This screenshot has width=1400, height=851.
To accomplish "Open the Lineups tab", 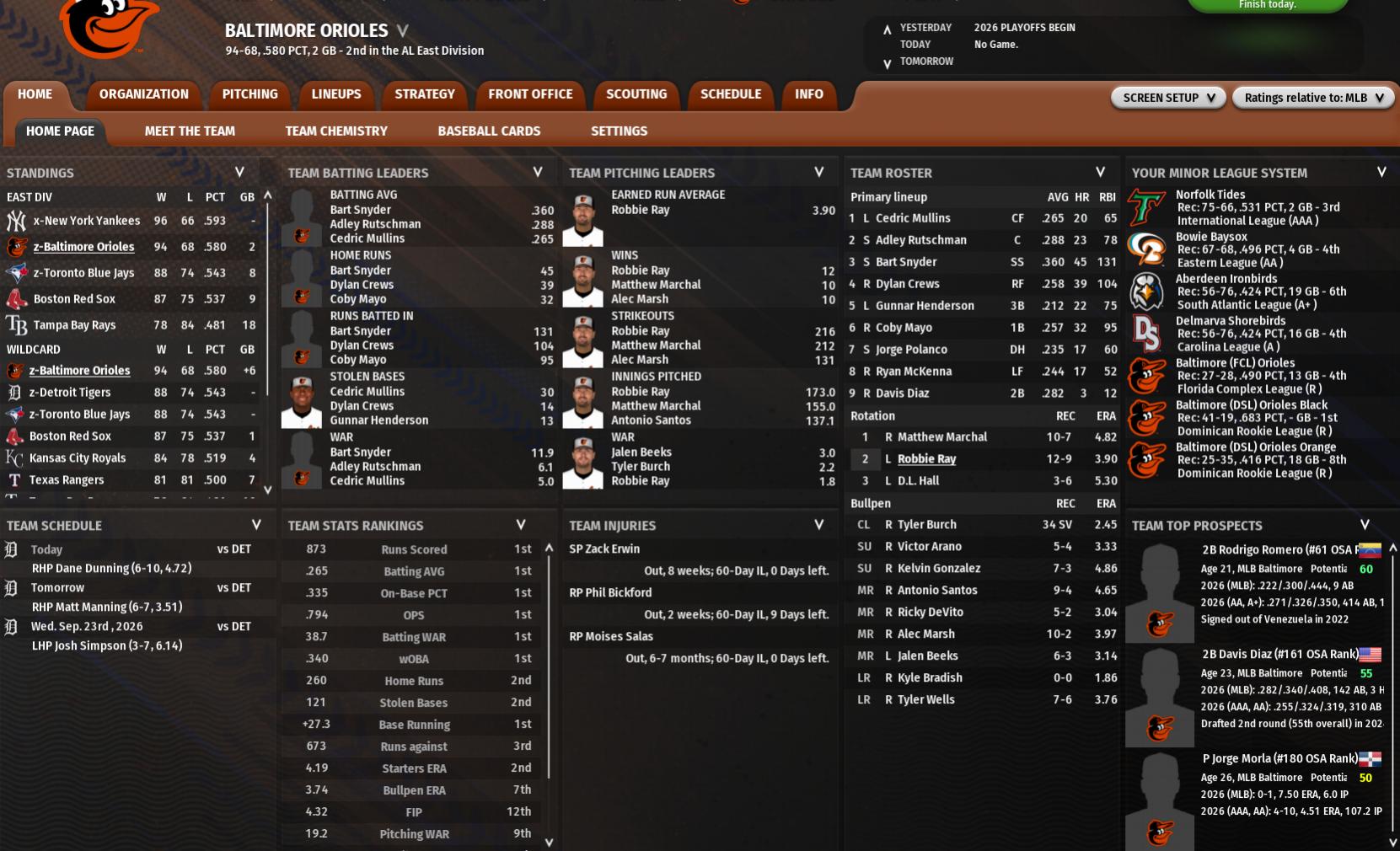I will [336, 94].
